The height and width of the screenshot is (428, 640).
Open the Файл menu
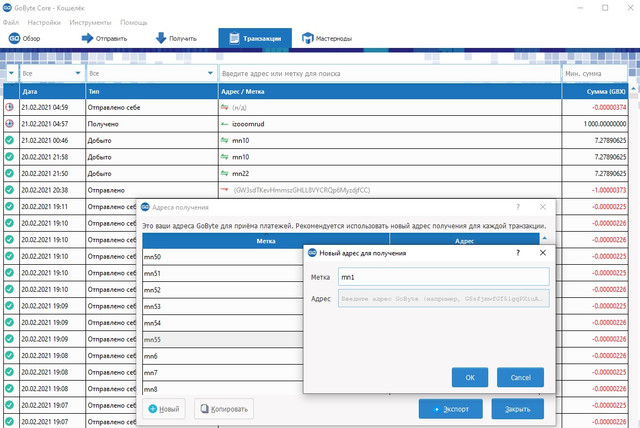[x=11, y=22]
